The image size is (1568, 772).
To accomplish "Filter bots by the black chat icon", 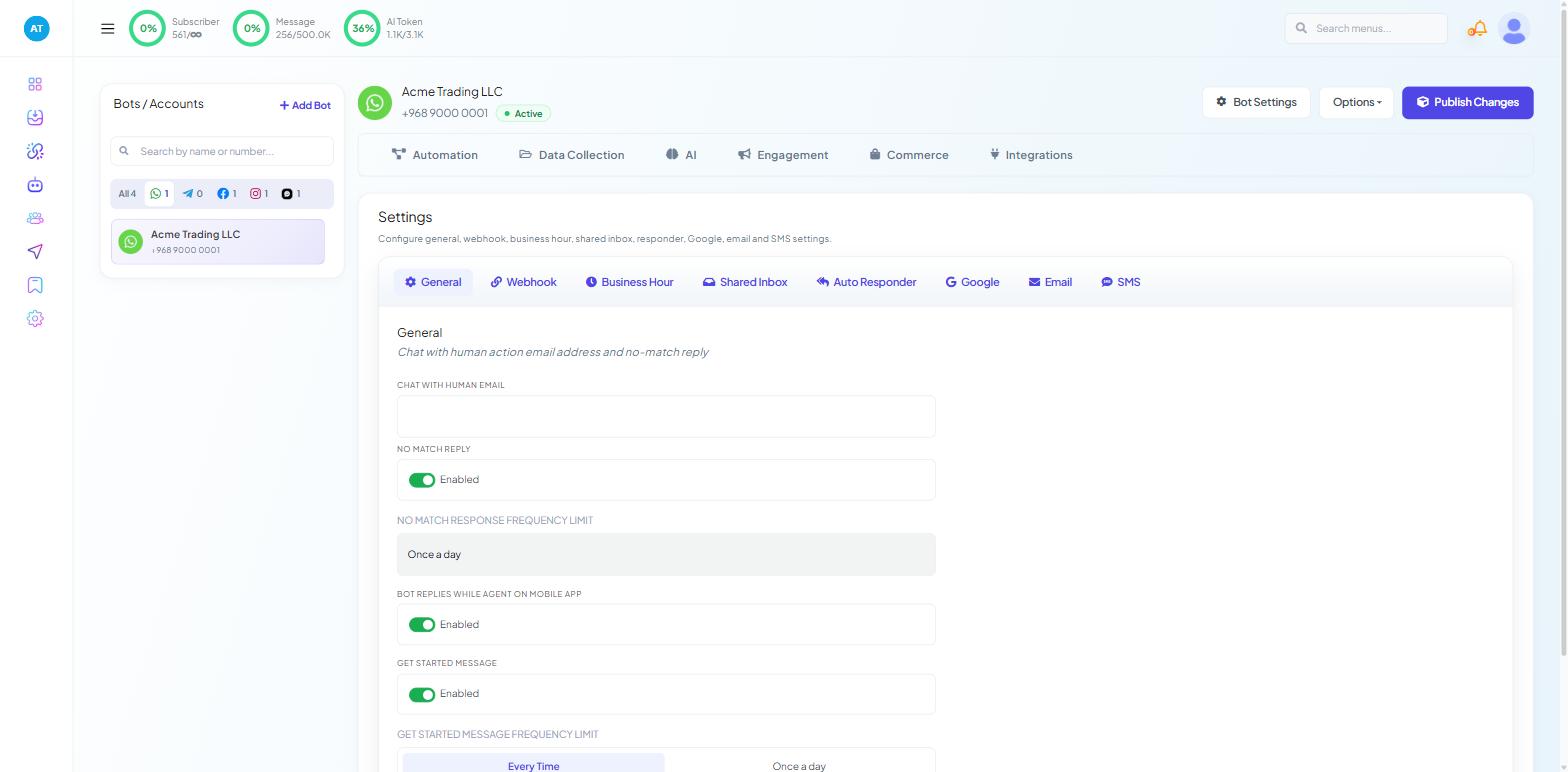I will click(x=291, y=194).
